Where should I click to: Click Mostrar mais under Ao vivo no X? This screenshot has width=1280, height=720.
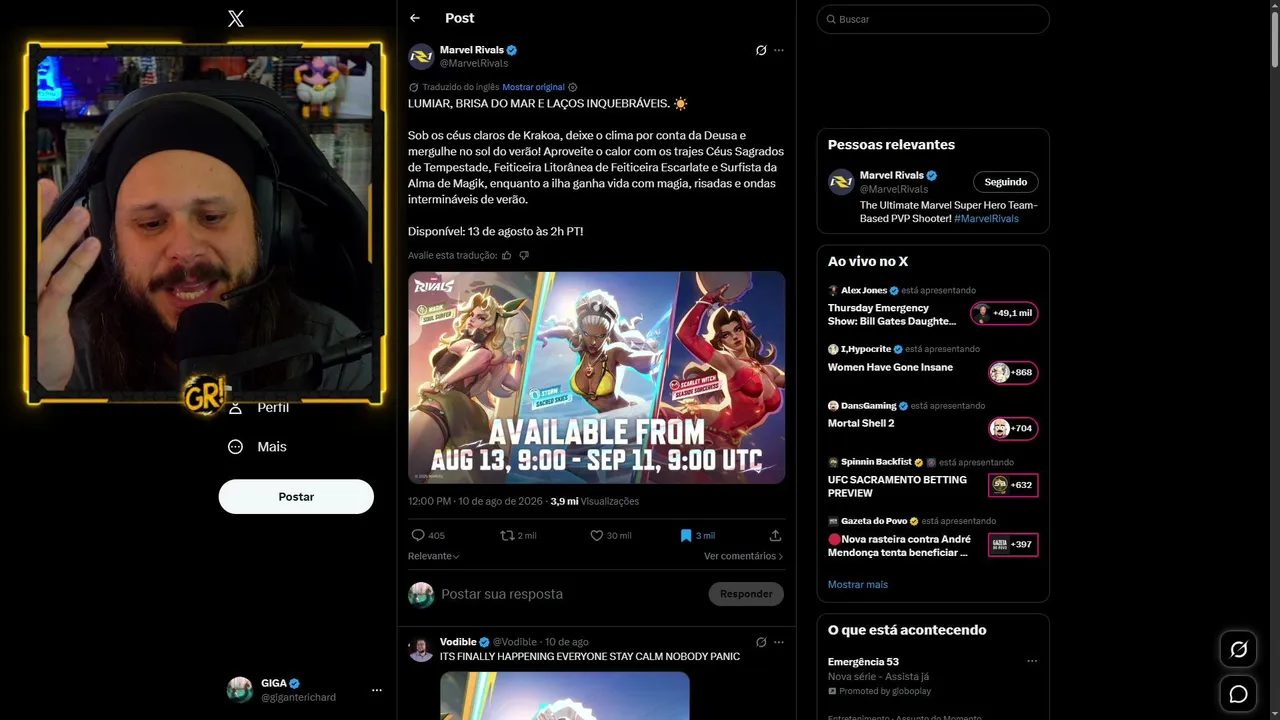tap(858, 584)
